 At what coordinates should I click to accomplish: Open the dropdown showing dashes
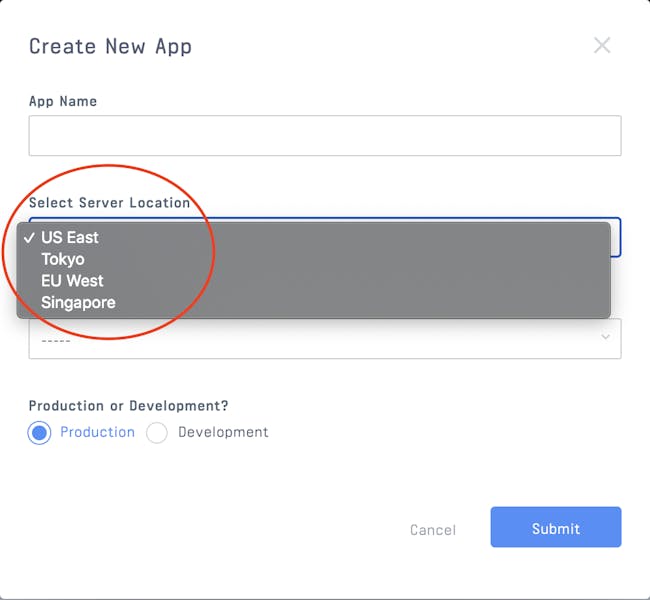coord(325,339)
